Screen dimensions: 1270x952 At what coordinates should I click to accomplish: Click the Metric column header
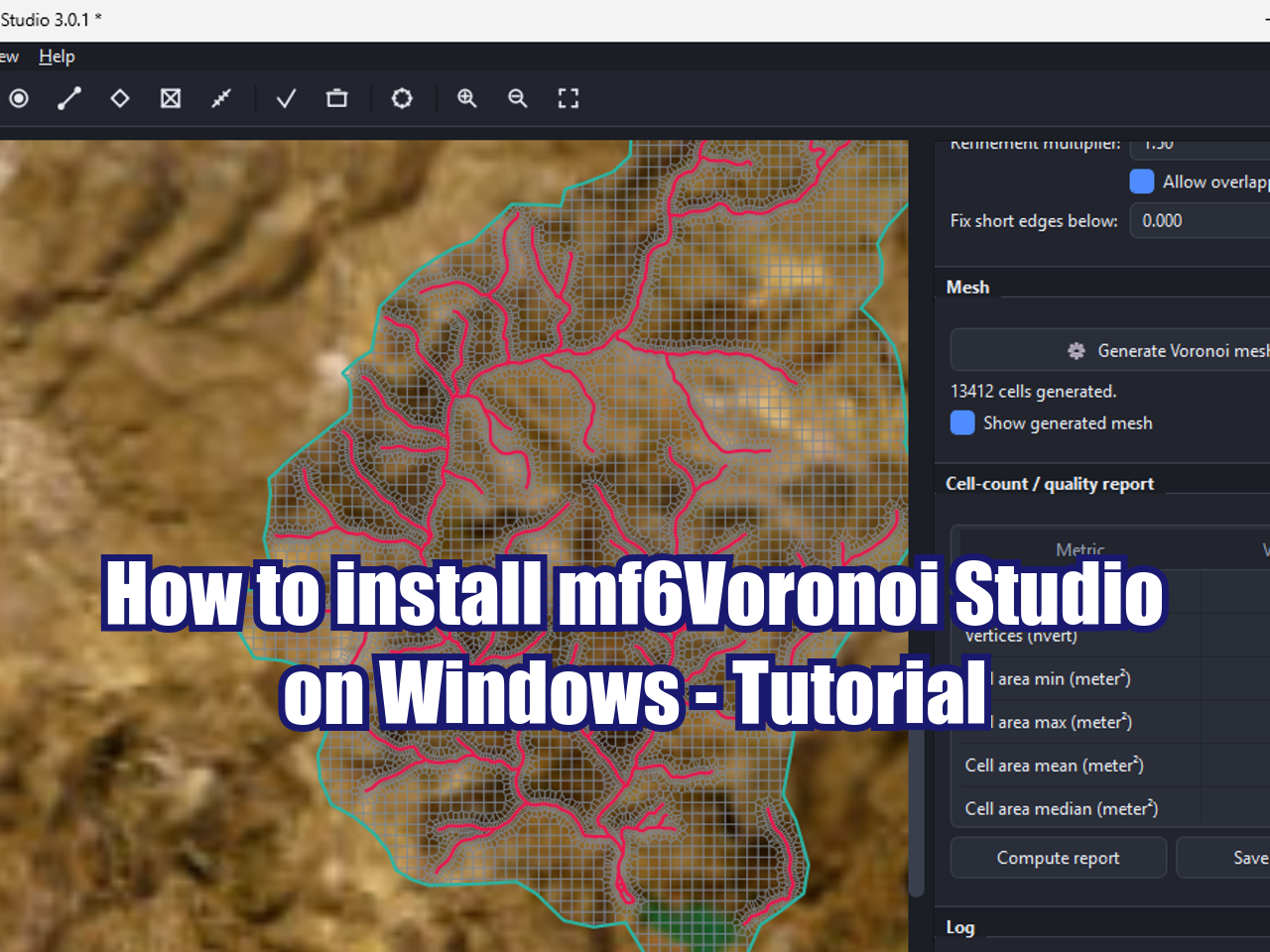[x=1080, y=549]
